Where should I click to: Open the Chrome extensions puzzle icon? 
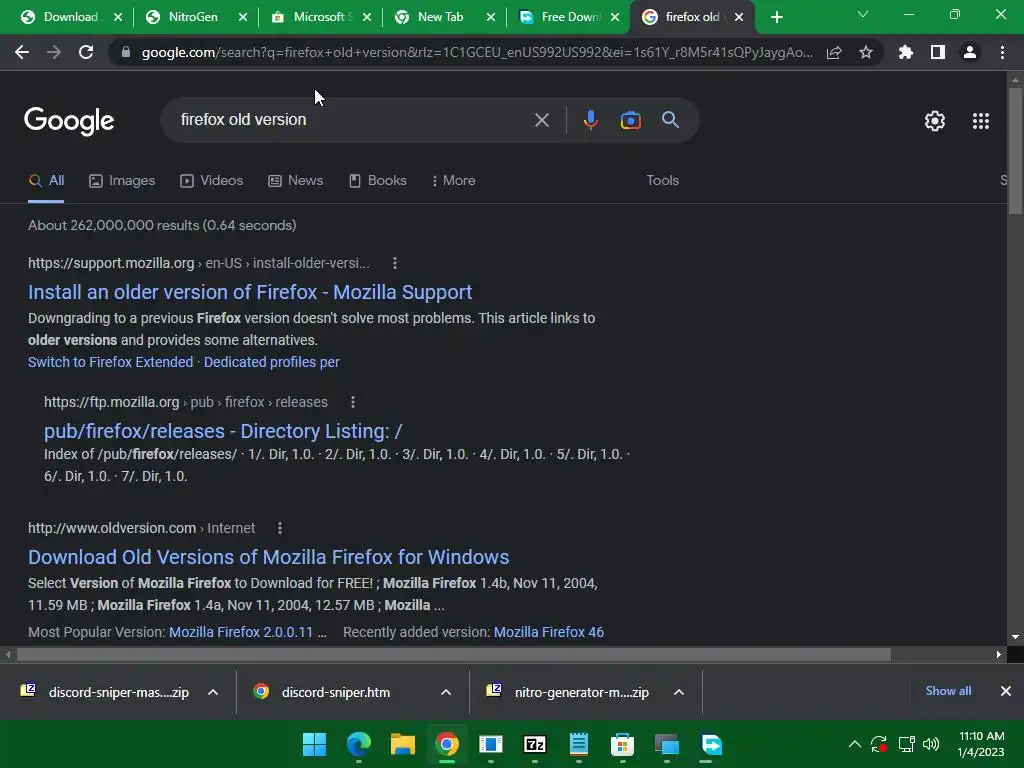coord(906,52)
